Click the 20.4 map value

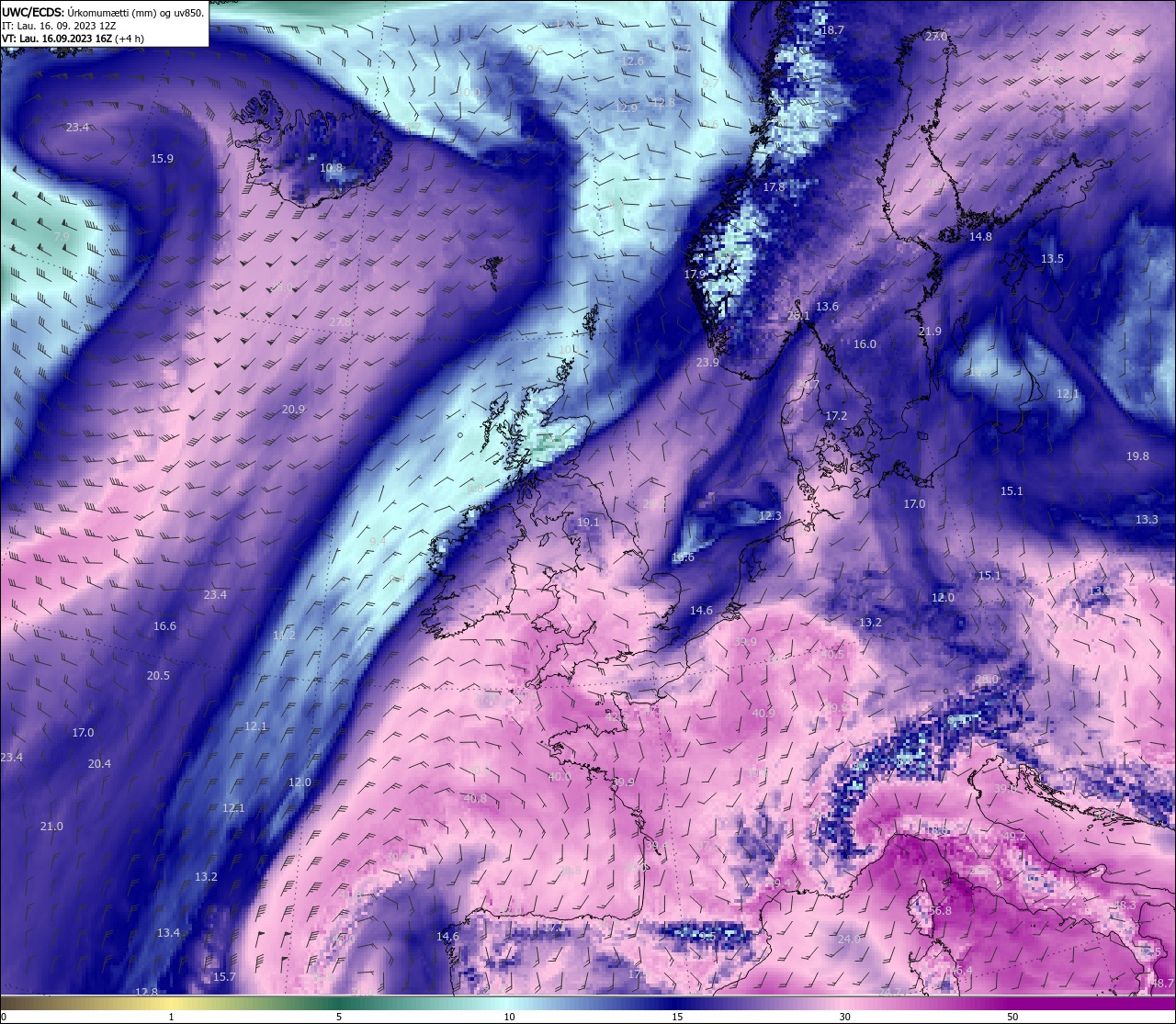coord(99,763)
